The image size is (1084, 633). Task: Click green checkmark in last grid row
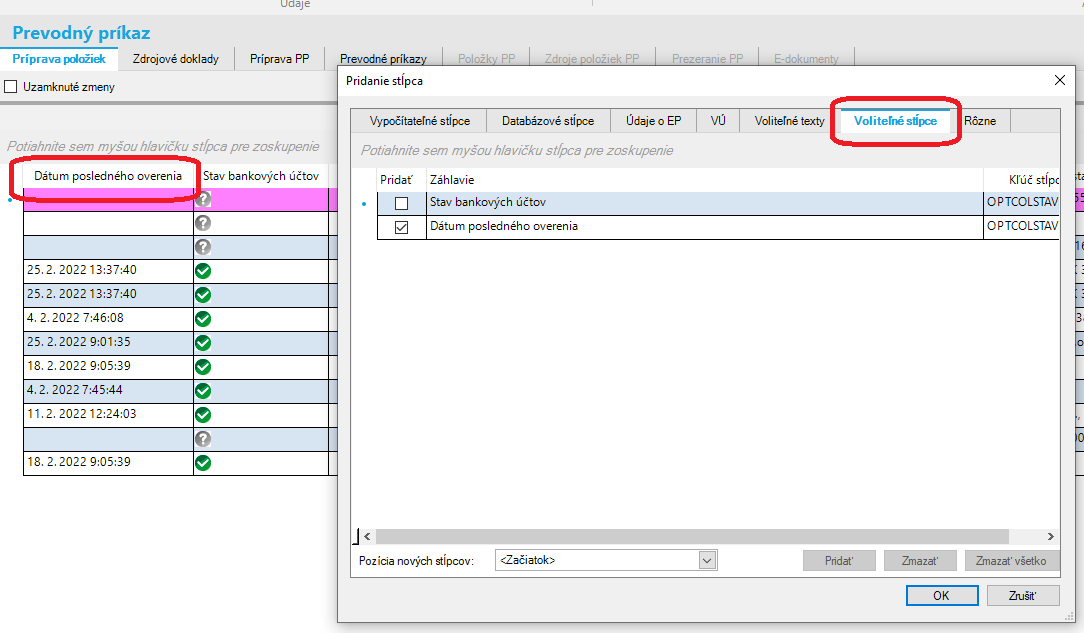click(203, 463)
